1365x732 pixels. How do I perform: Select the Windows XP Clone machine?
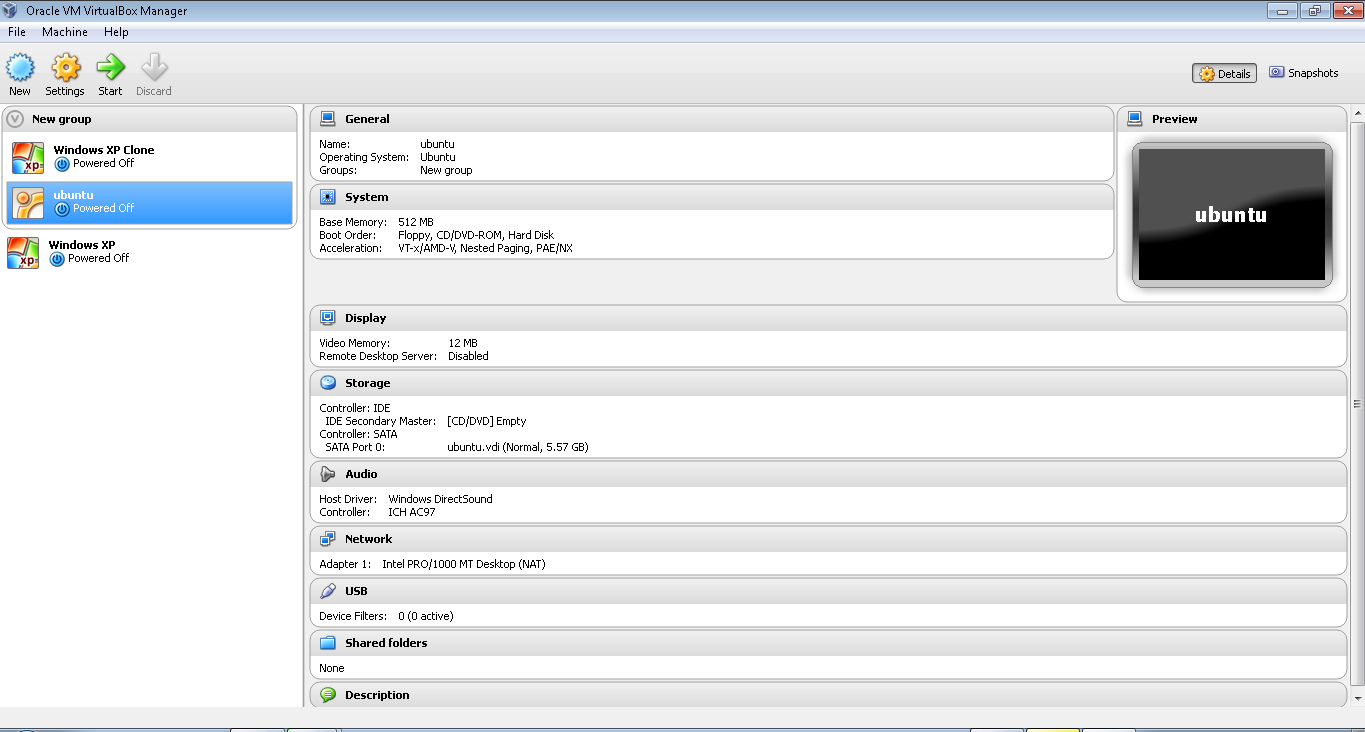pos(150,157)
